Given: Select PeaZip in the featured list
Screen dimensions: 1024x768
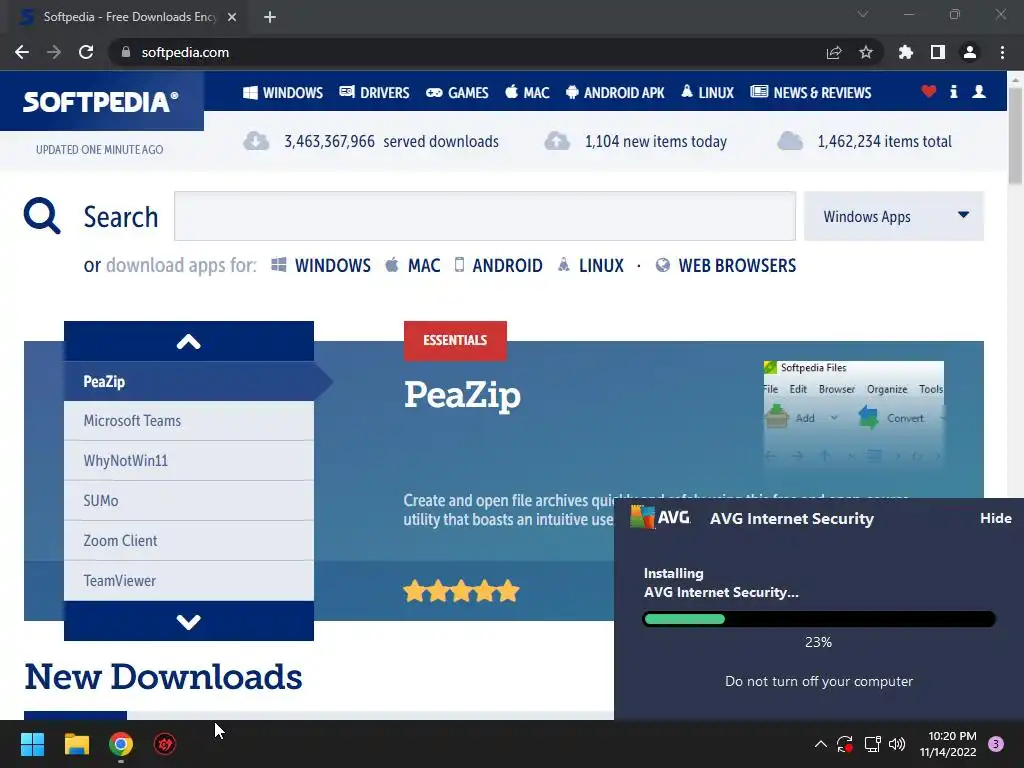Looking at the screenshot, I should [189, 381].
